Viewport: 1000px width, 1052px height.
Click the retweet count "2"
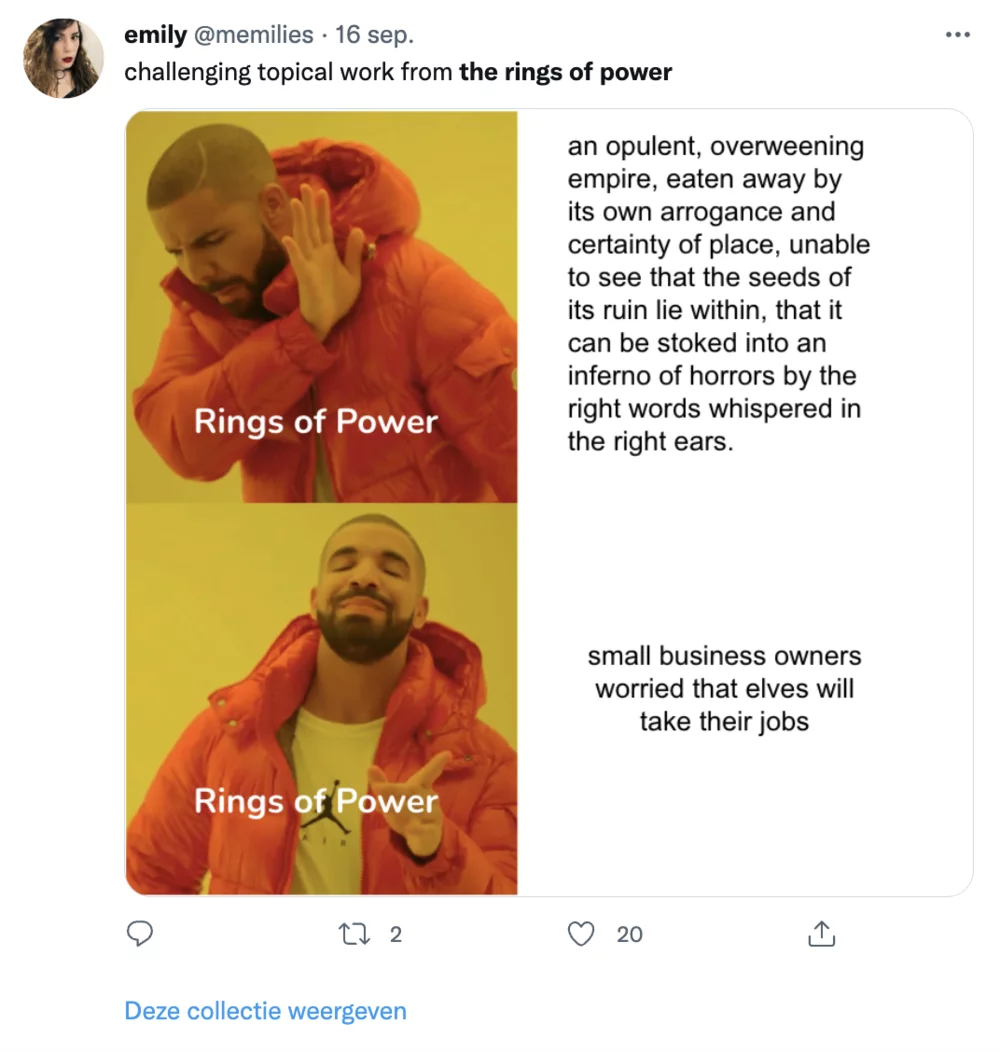[x=395, y=934]
